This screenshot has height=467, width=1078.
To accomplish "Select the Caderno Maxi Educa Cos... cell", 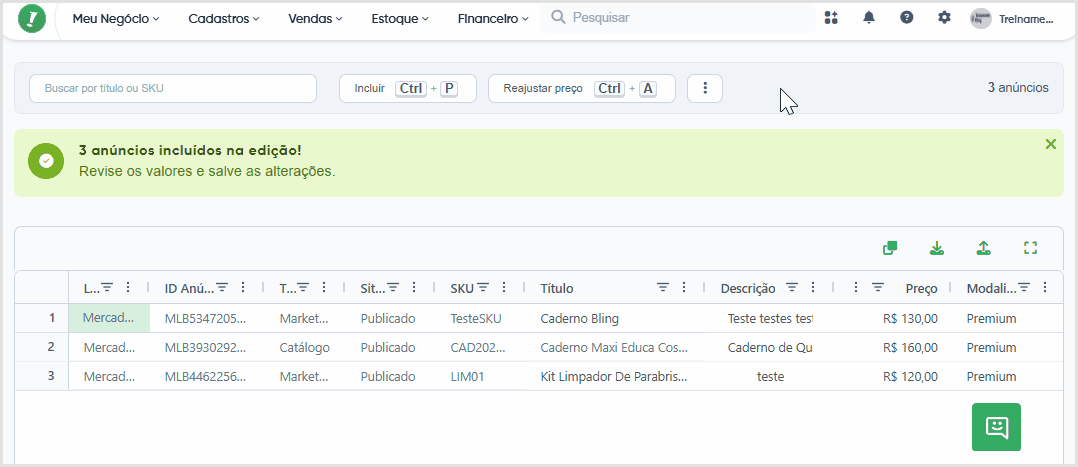I will point(615,347).
